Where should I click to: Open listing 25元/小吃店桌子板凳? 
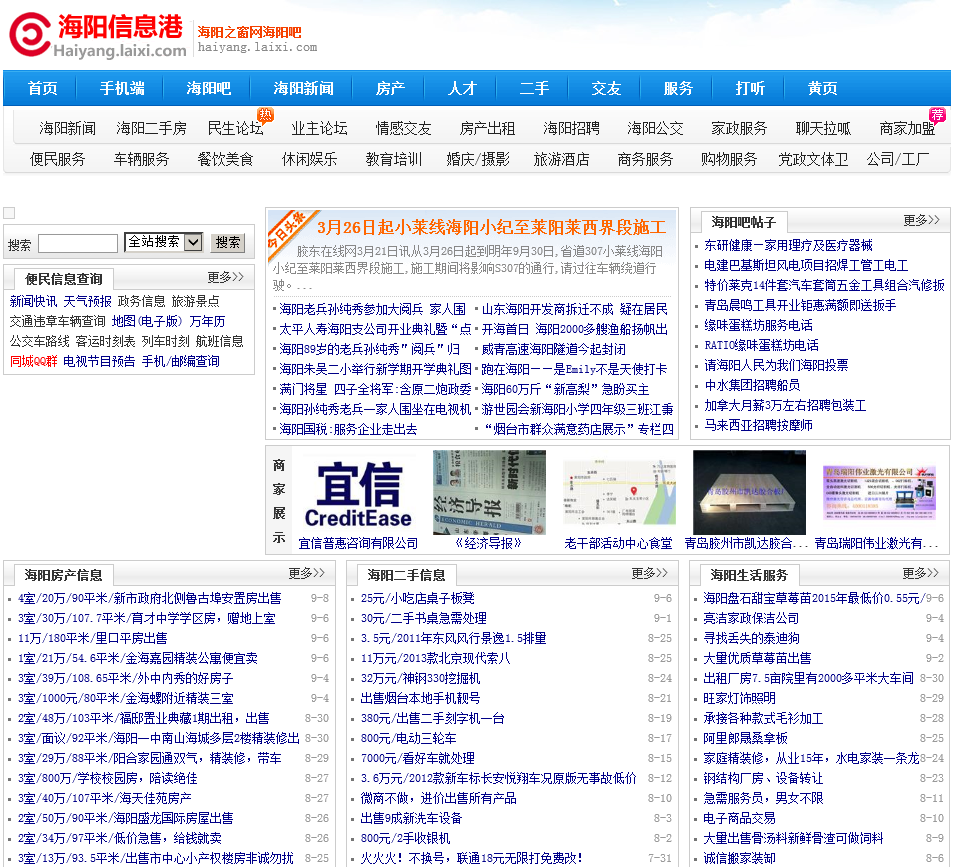tap(417, 598)
